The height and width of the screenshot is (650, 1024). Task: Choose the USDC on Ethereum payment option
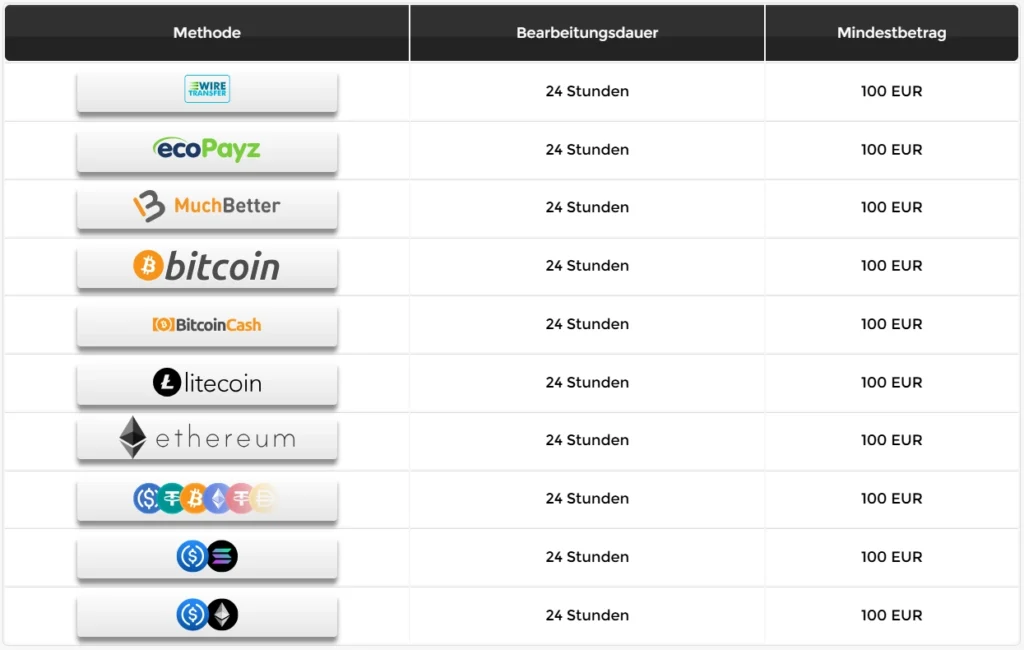coord(207,615)
